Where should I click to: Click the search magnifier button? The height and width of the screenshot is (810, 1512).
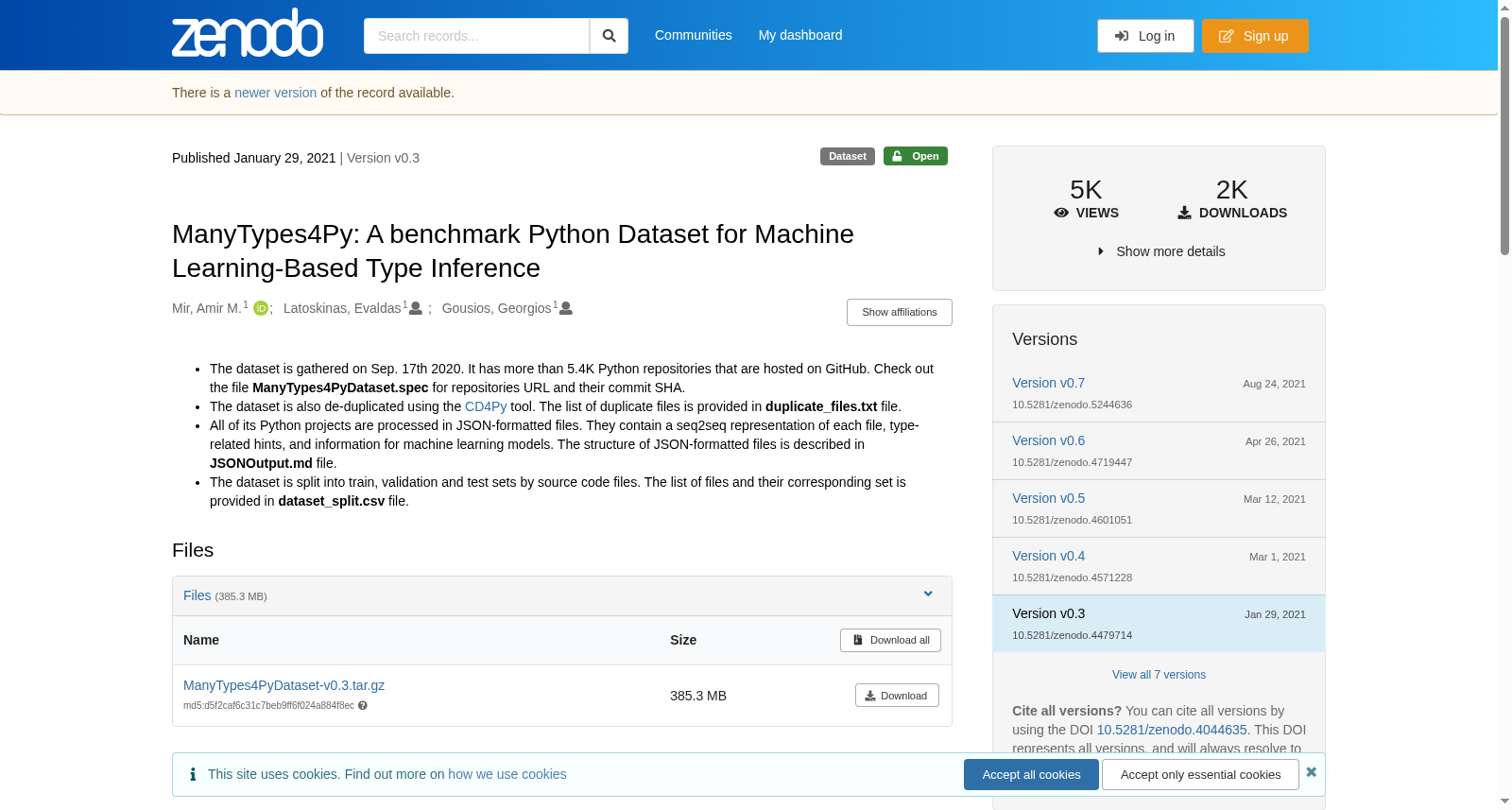[609, 36]
